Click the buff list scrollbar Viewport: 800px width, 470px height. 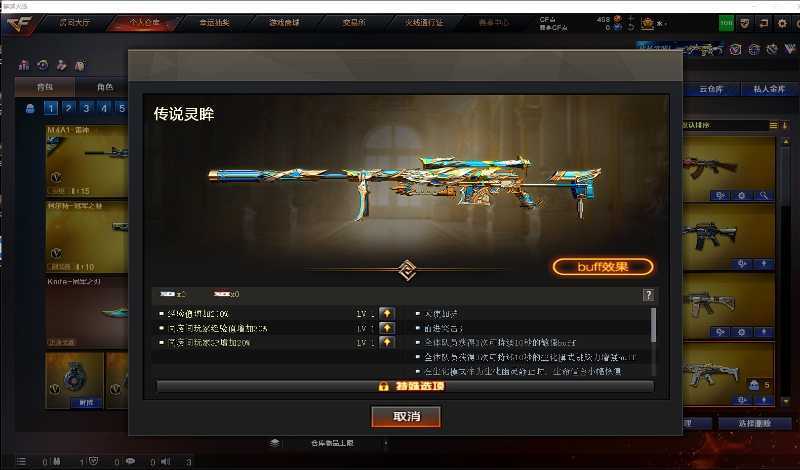coord(653,325)
